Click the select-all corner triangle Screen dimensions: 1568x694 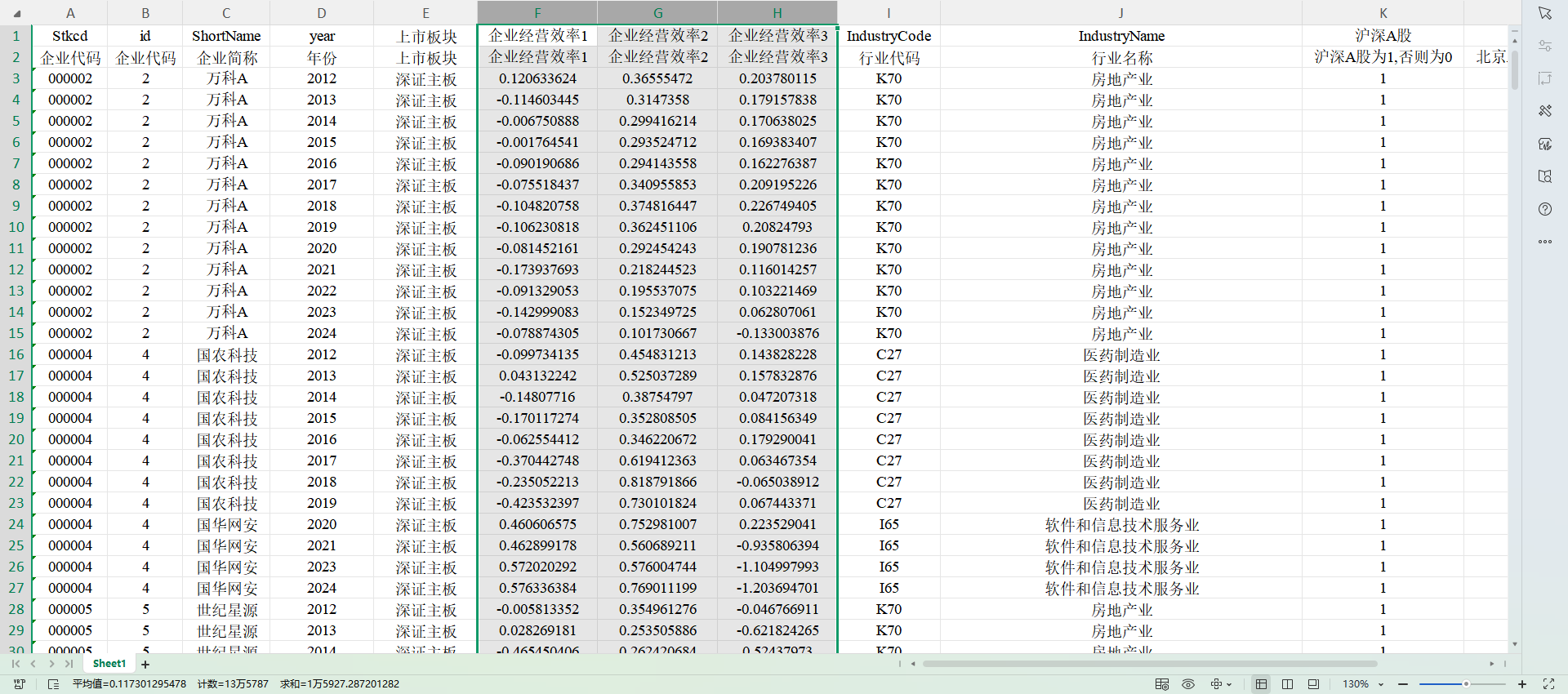click(x=16, y=14)
